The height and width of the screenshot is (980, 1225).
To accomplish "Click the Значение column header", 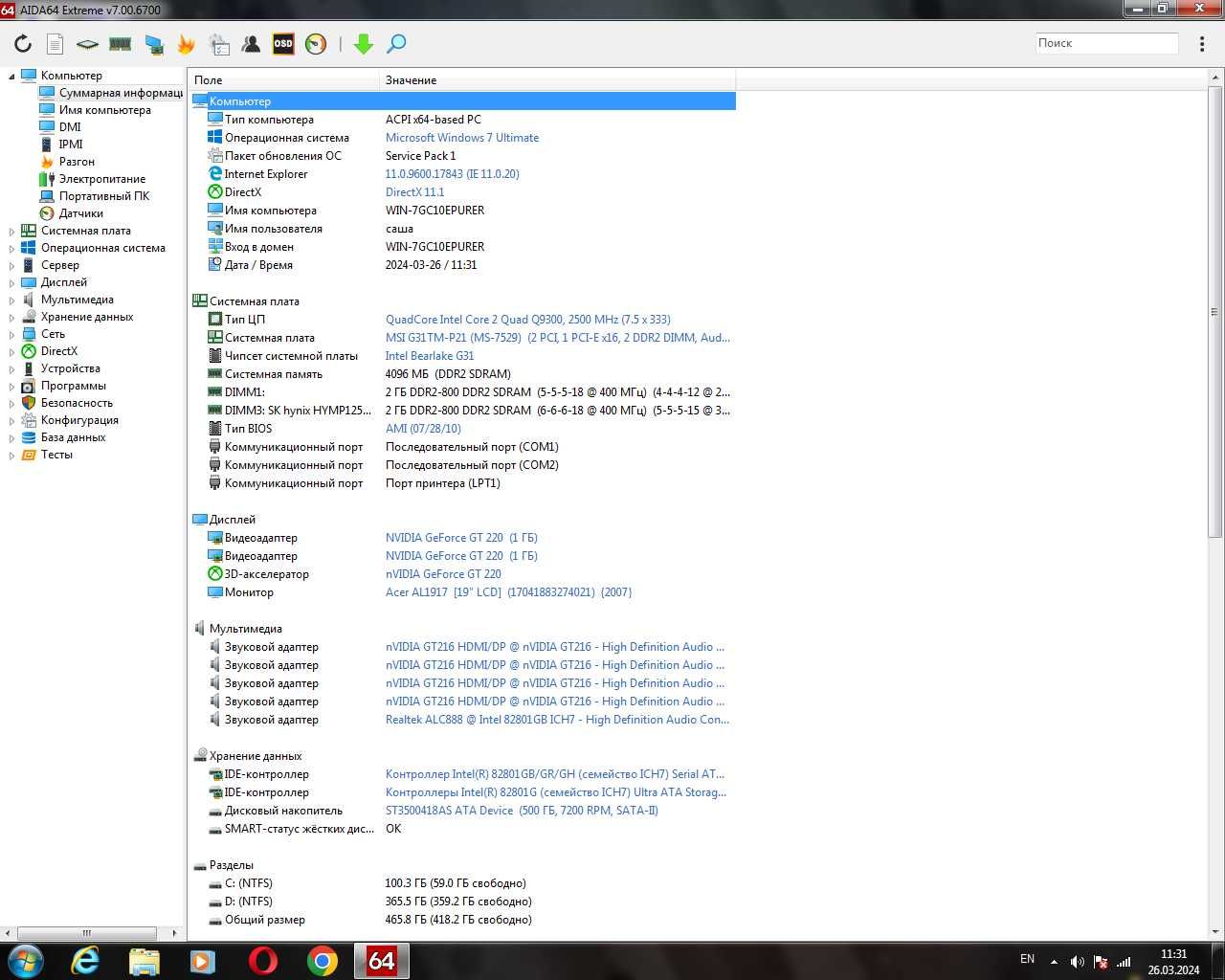I will (x=557, y=80).
